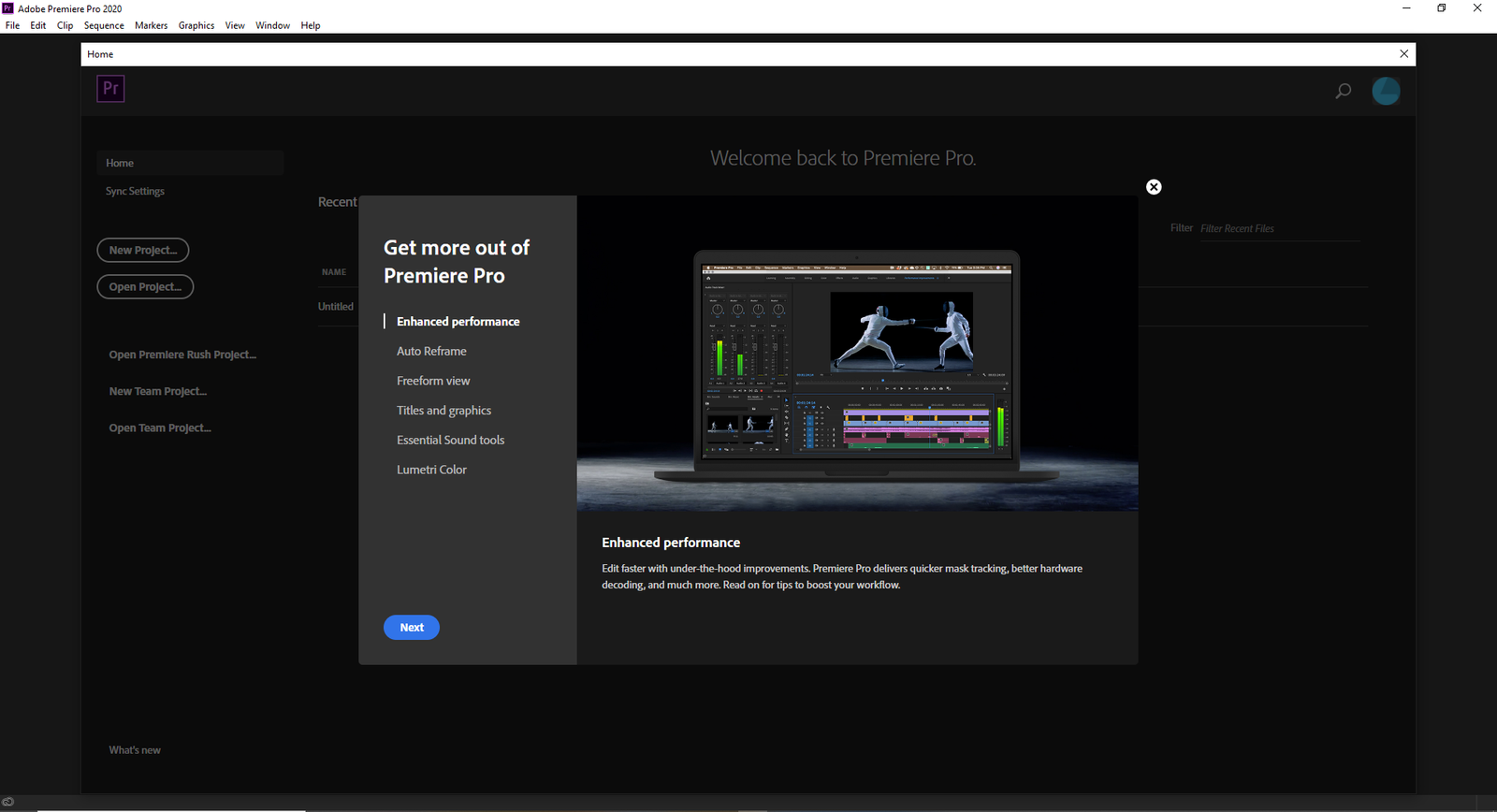The height and width of the screenshot is (812, 1497).
Task: Click the Creative Cloud status bar icon
Action: [7, 803]
